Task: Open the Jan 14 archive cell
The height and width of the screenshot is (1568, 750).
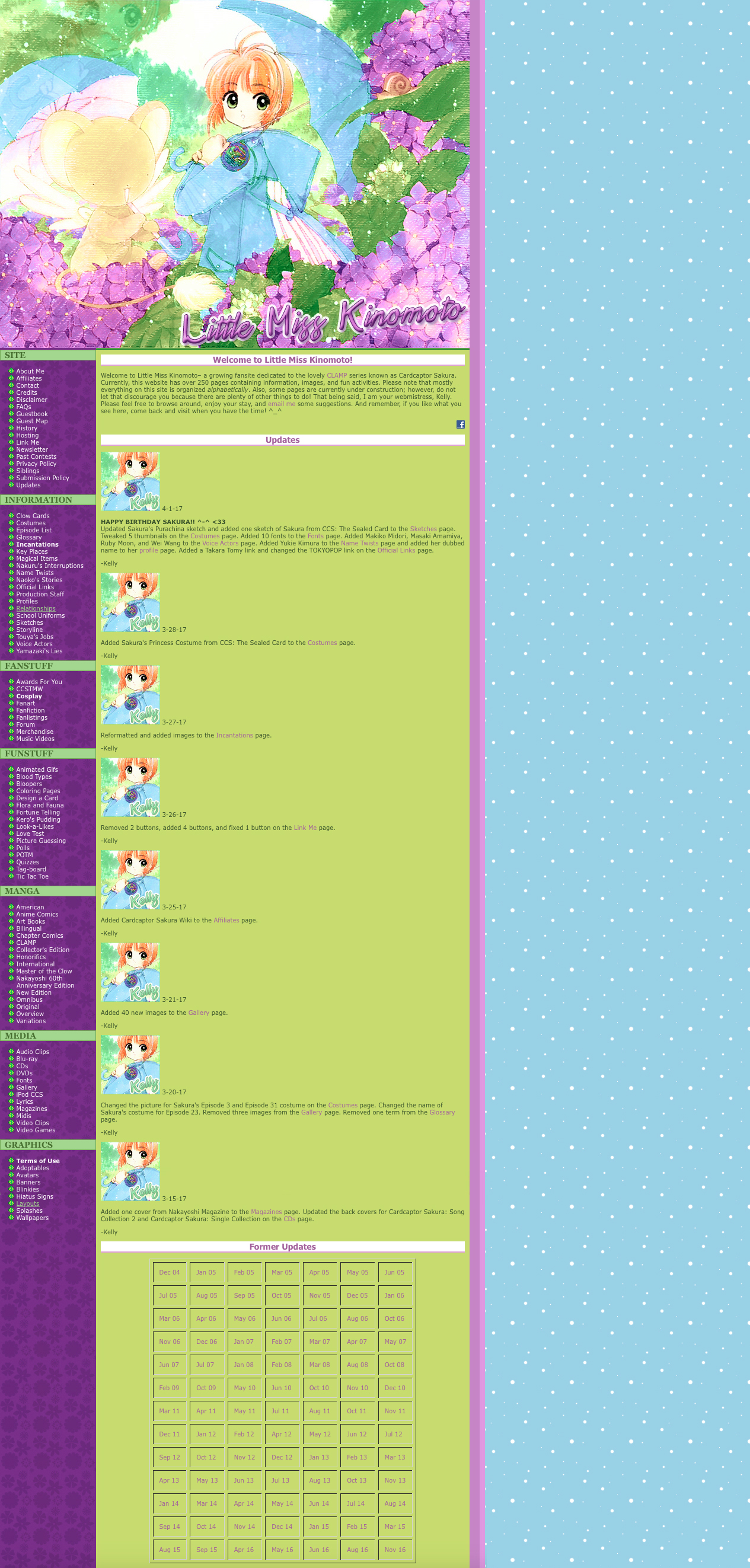Action: click(x=169, y=1504)
